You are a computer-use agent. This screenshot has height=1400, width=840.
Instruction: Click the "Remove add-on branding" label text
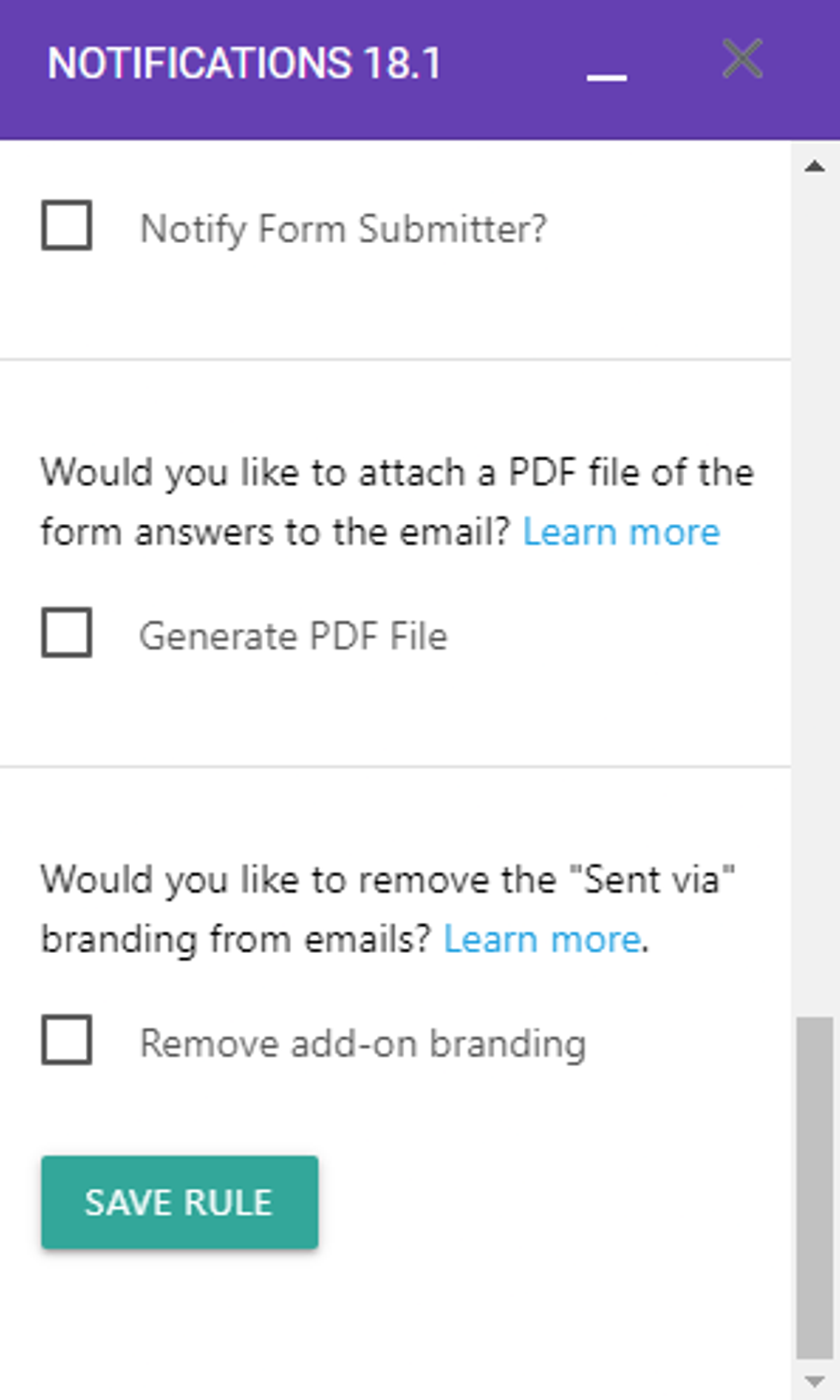tap(363, 1043)
